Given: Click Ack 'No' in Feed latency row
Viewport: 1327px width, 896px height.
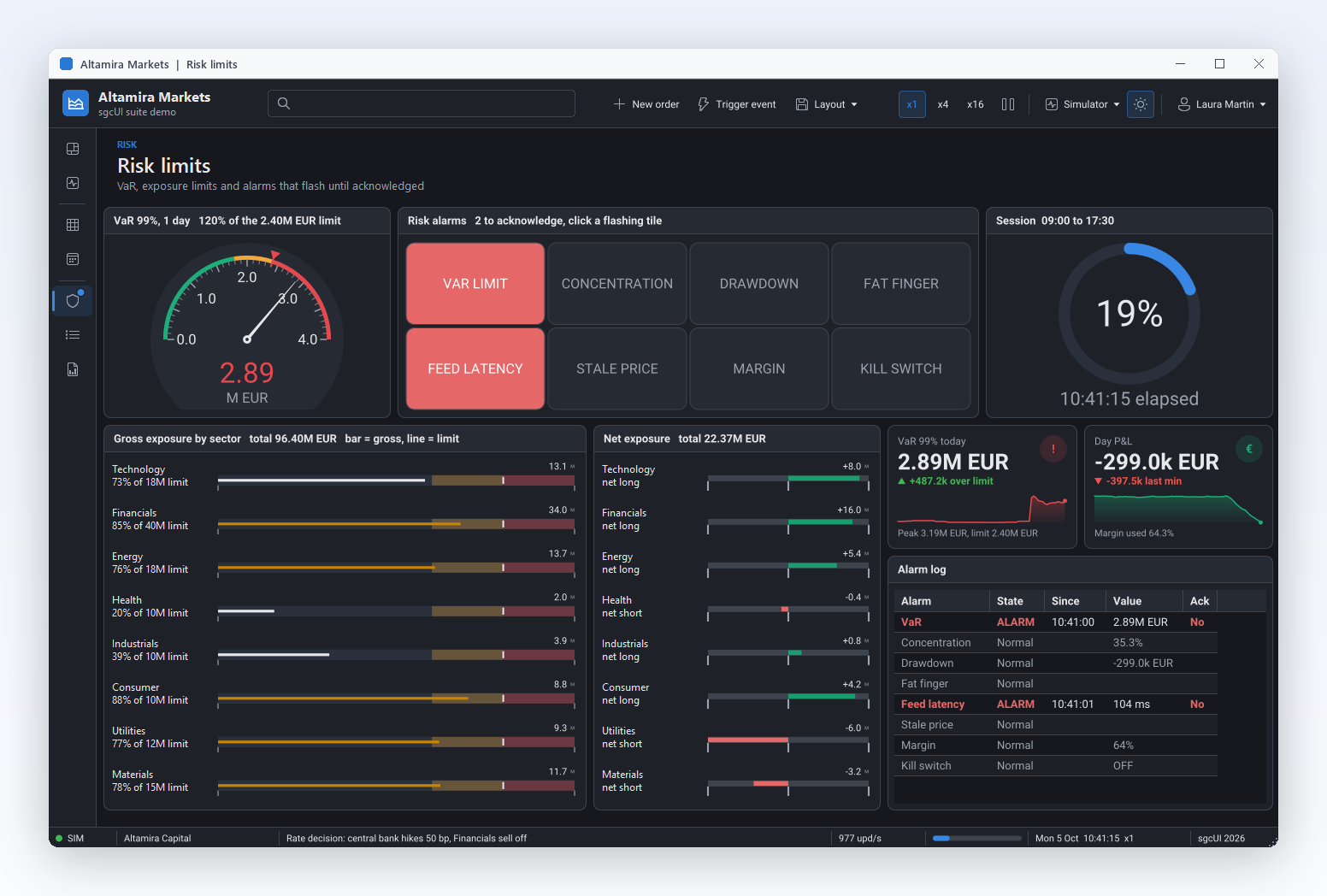Looking at the screenshot, I should click(1197, 704).
